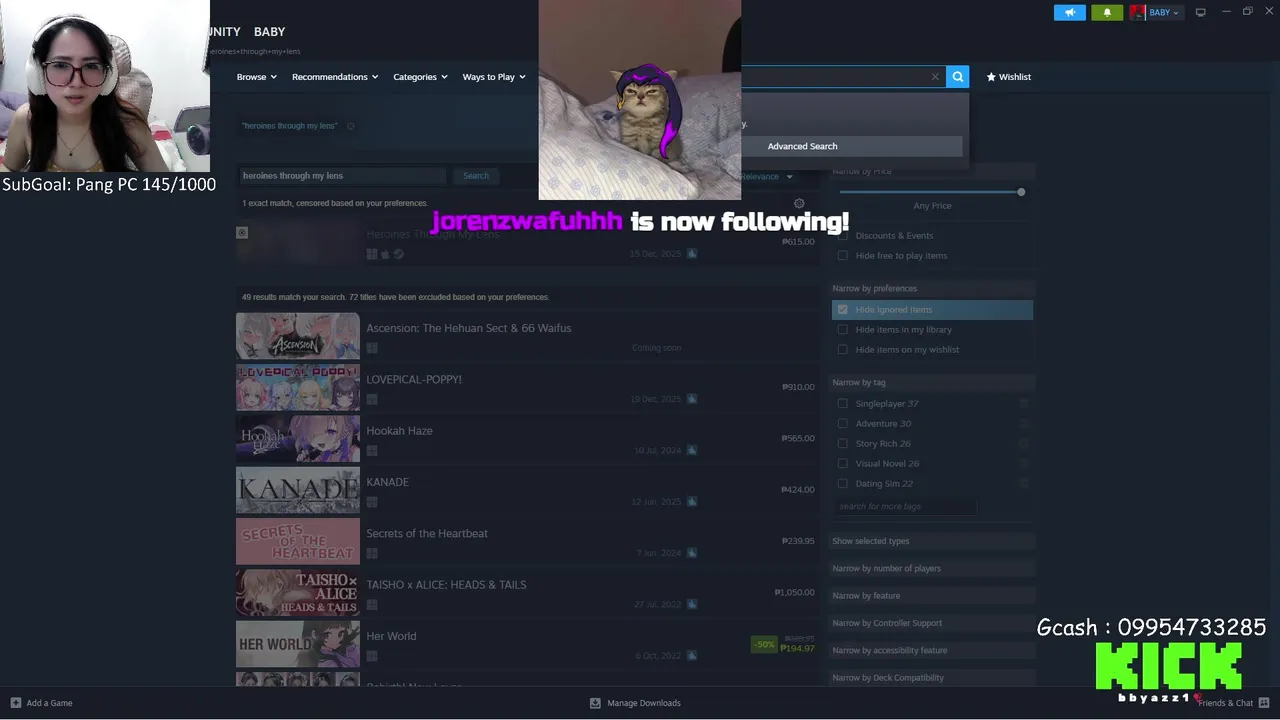Click the Windows icon under KANADE
The height and width of the screenshot is (720, 1280).
pos(372,502)
